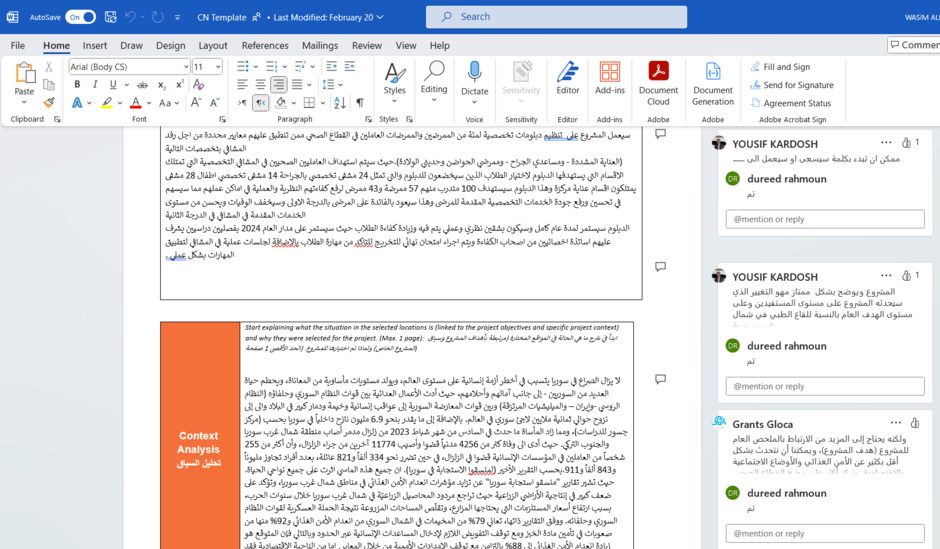Like YOUSIF KARDOSH's first comment
940x549 pixels.
906,143
